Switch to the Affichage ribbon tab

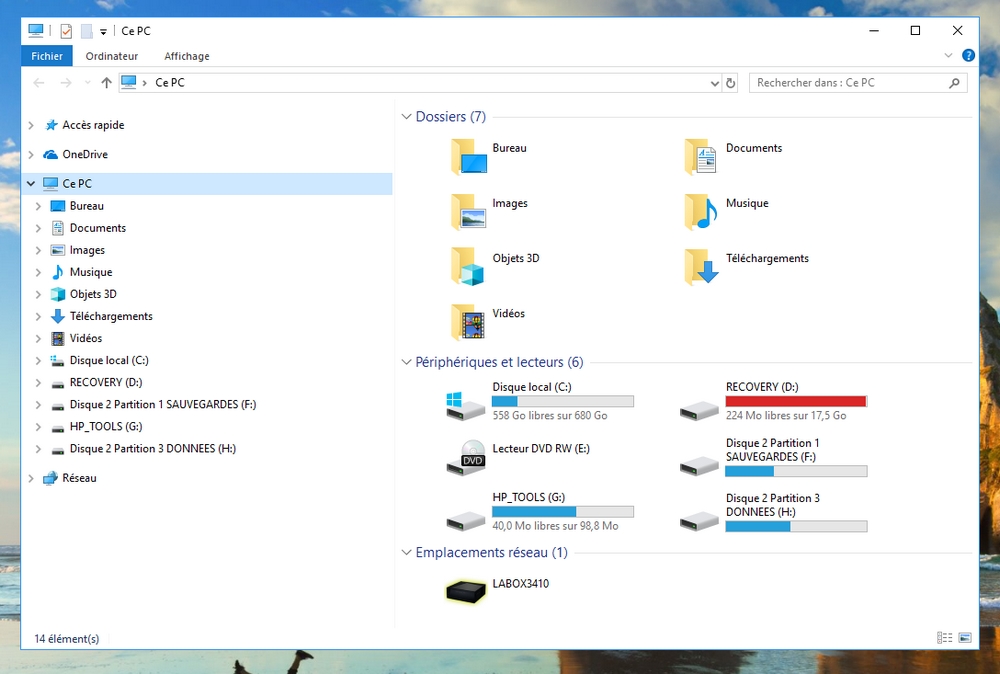pyautogui.click(x=187, y=56)
